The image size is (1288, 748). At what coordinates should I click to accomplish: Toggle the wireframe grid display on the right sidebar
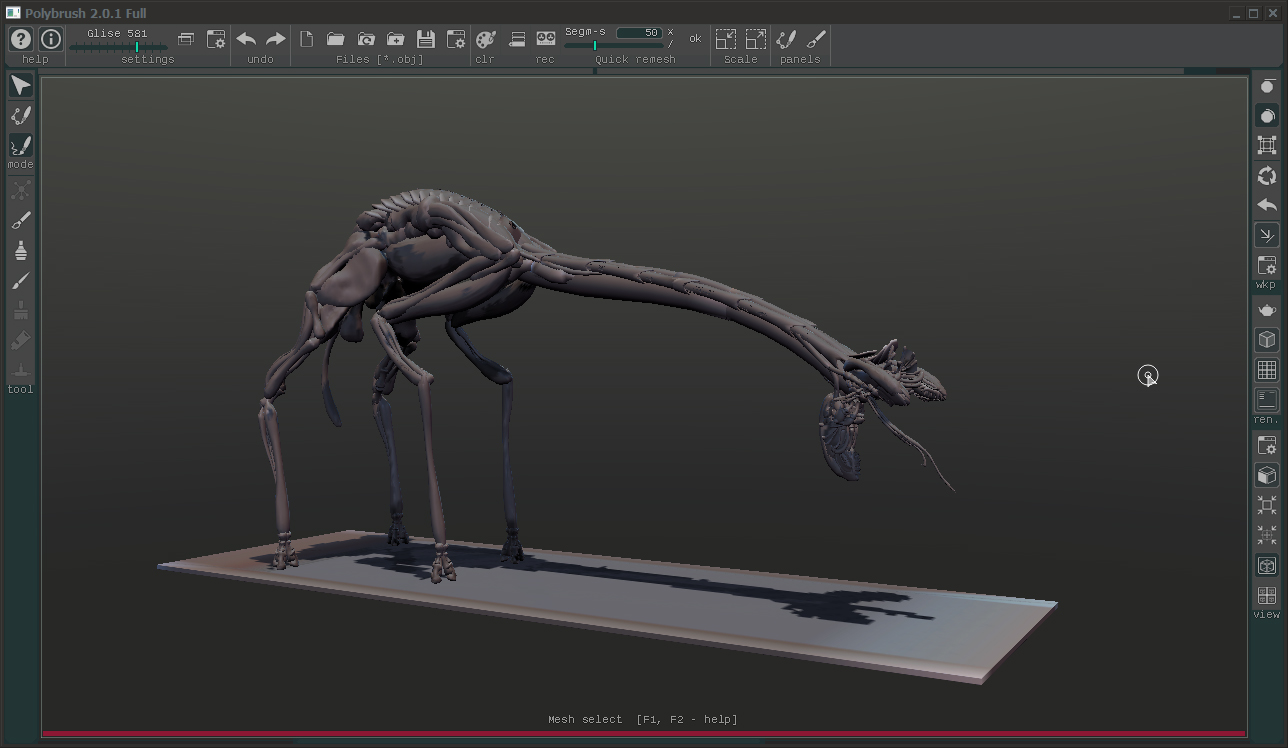click(x=1266, y=369)
